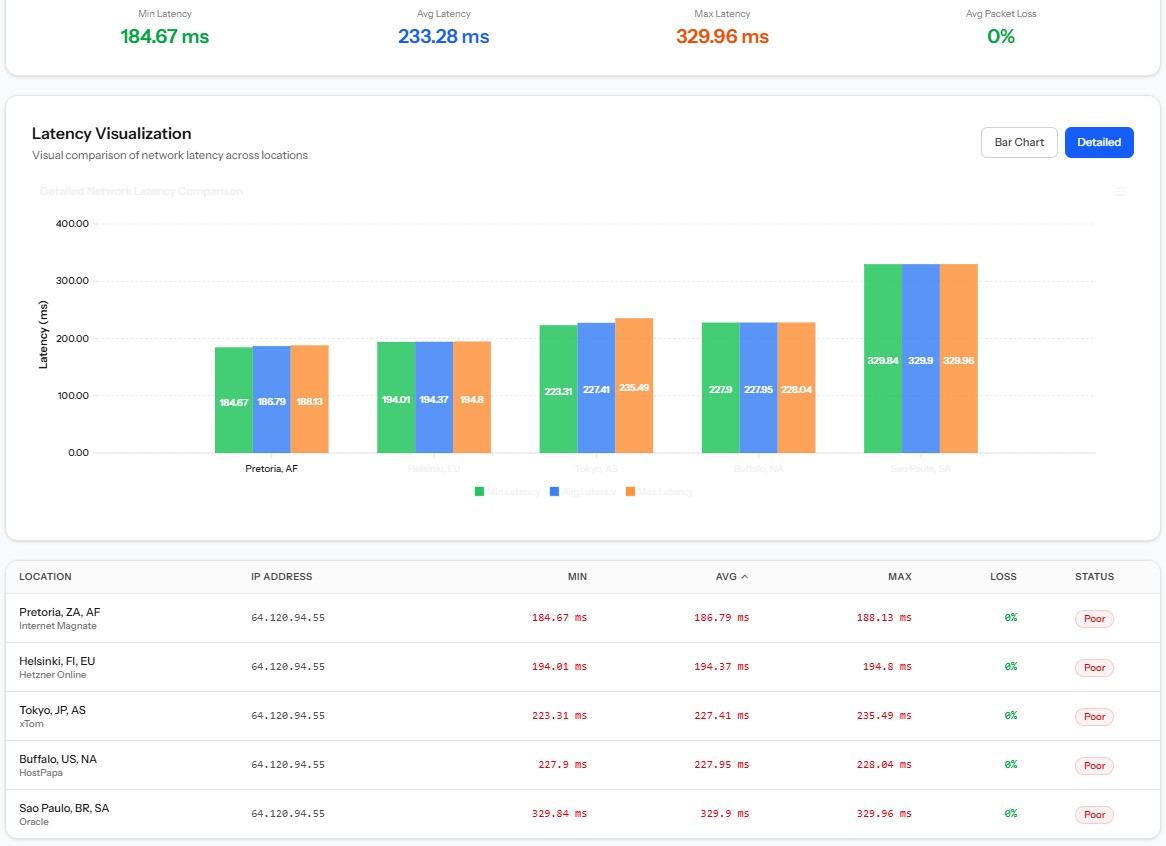Click the Avg Latency 233.28 ms summary

[x=443, y=36]
